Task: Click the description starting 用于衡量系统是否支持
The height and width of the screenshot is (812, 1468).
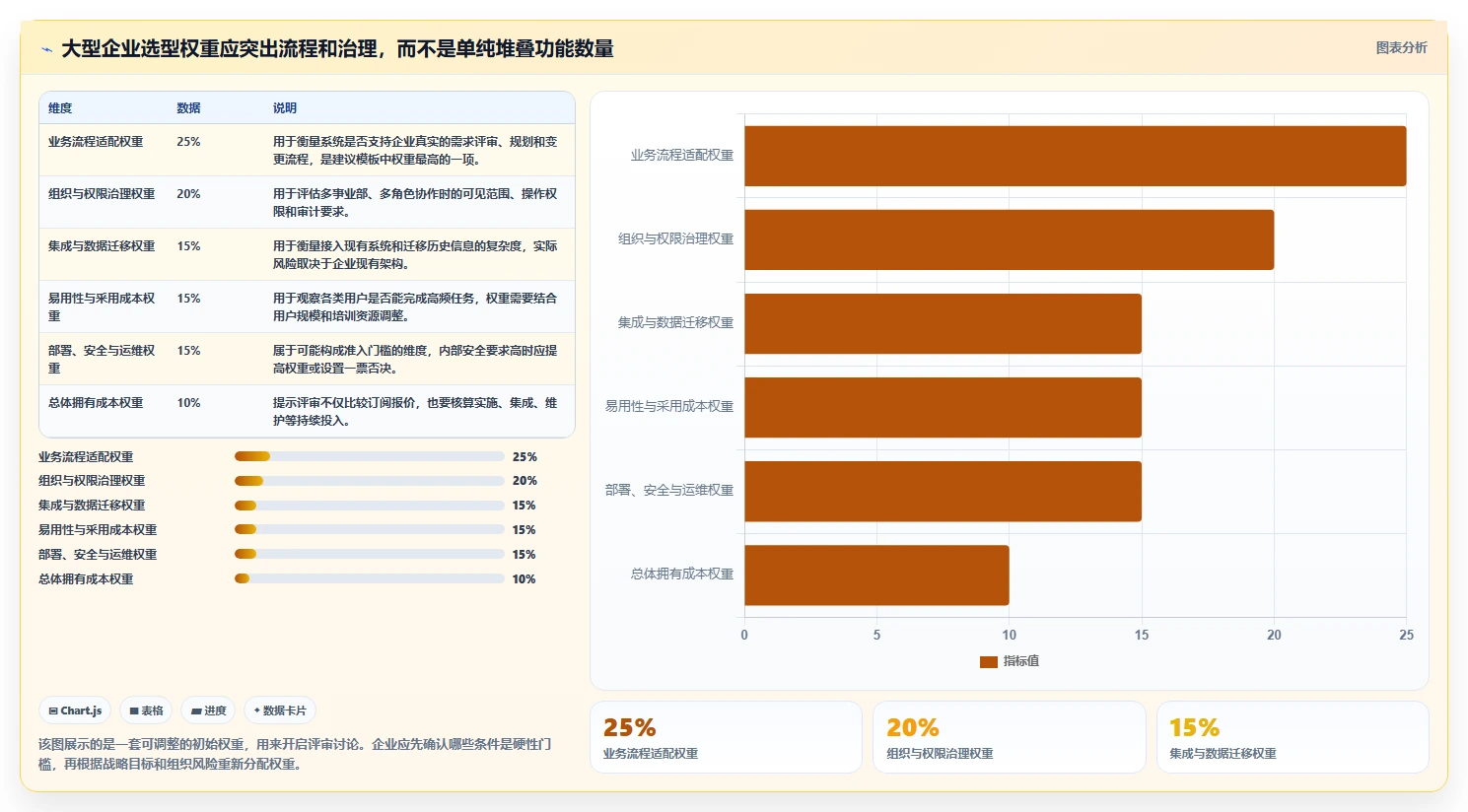Action: (x=415, y=151)
